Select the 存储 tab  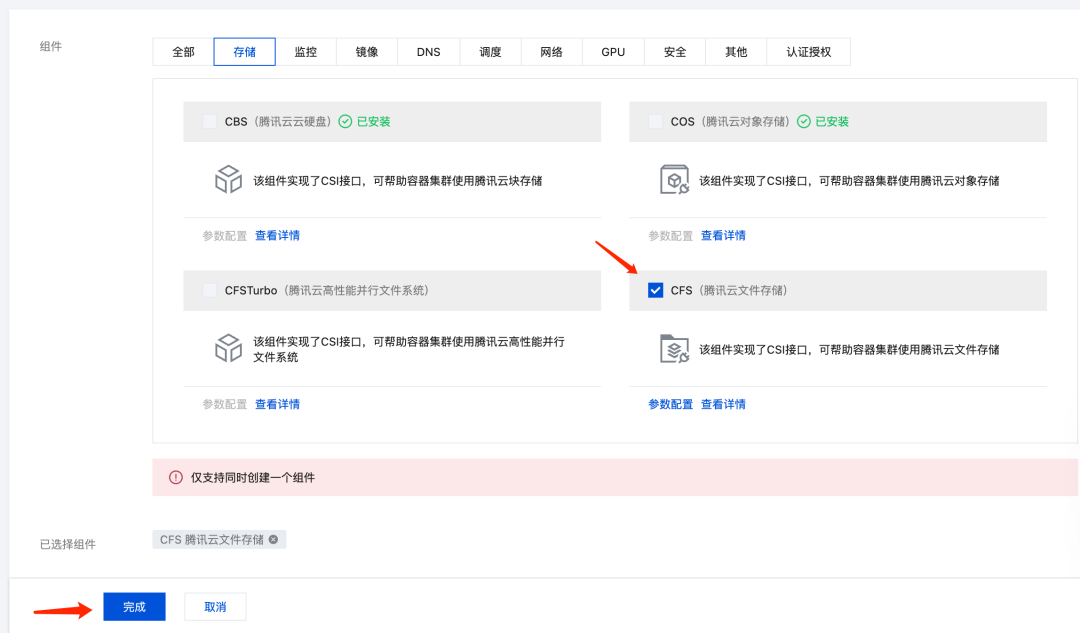point(245,52)
